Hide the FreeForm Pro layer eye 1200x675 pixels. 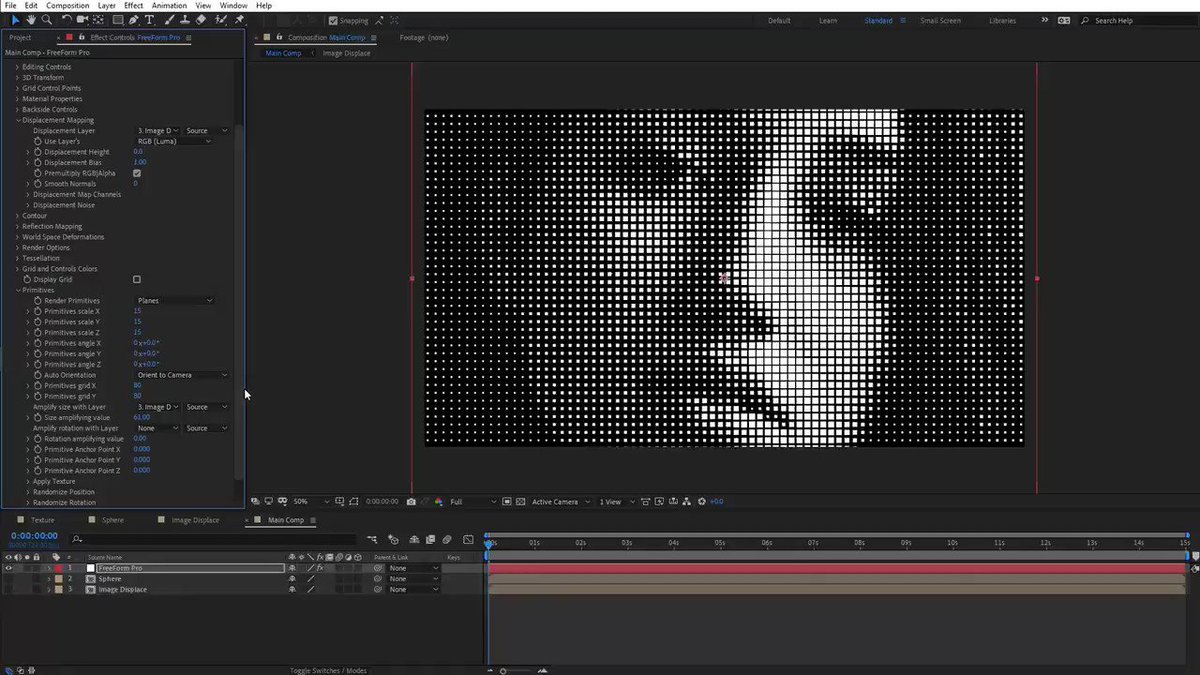9,568
